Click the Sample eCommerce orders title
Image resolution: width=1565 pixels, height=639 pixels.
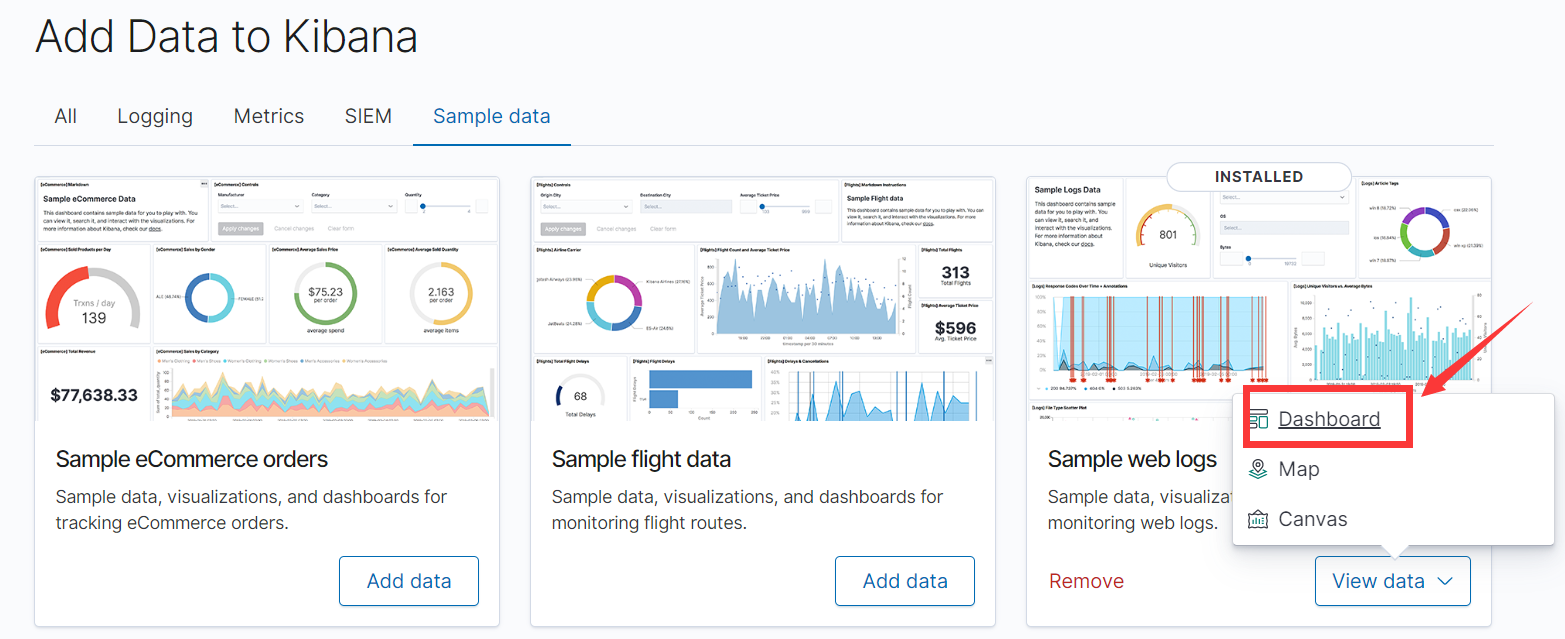192,459
